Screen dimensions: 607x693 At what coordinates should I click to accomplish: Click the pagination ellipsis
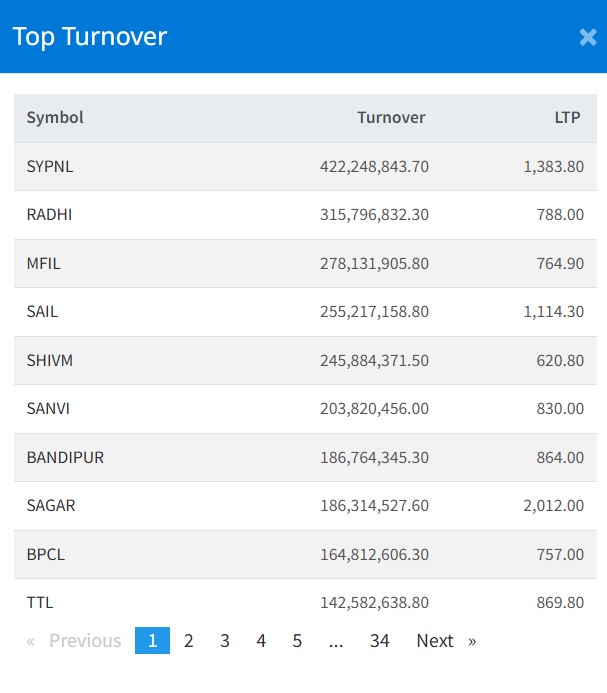[x=336, y=641]
